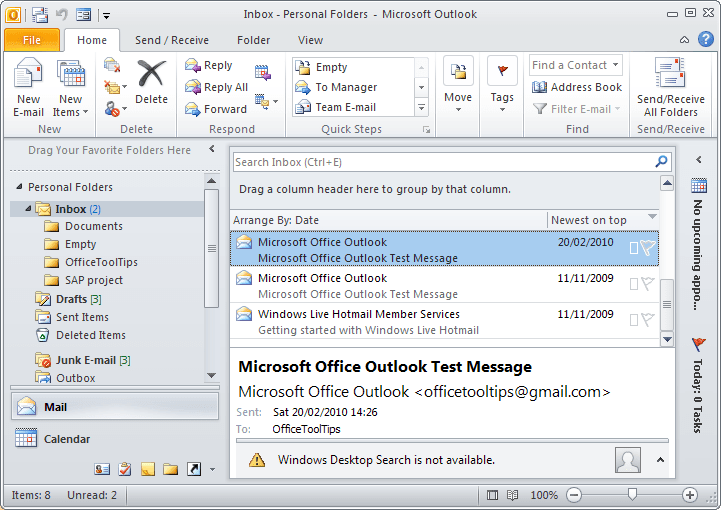This screenshot has height=510, width=721.
Task: Open Deleted Items
Action: click(91, 335)
